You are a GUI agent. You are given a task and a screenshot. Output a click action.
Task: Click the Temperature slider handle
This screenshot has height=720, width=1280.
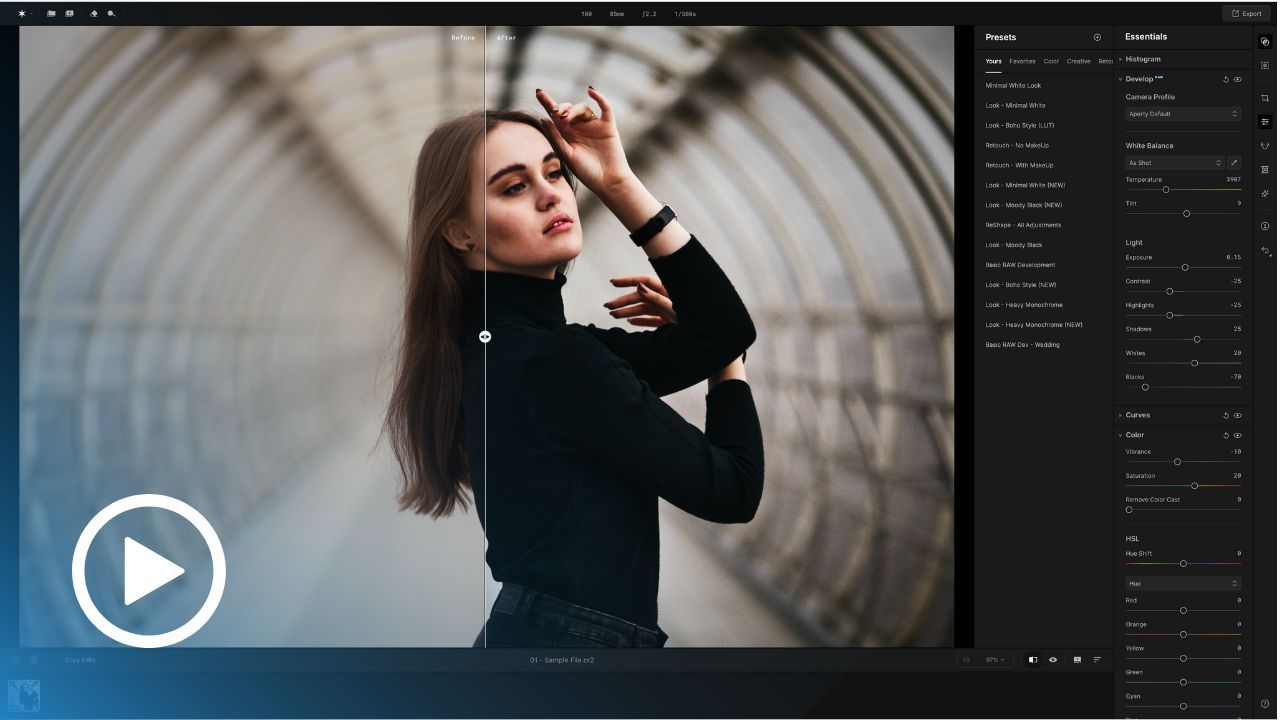click(1166, 190)
